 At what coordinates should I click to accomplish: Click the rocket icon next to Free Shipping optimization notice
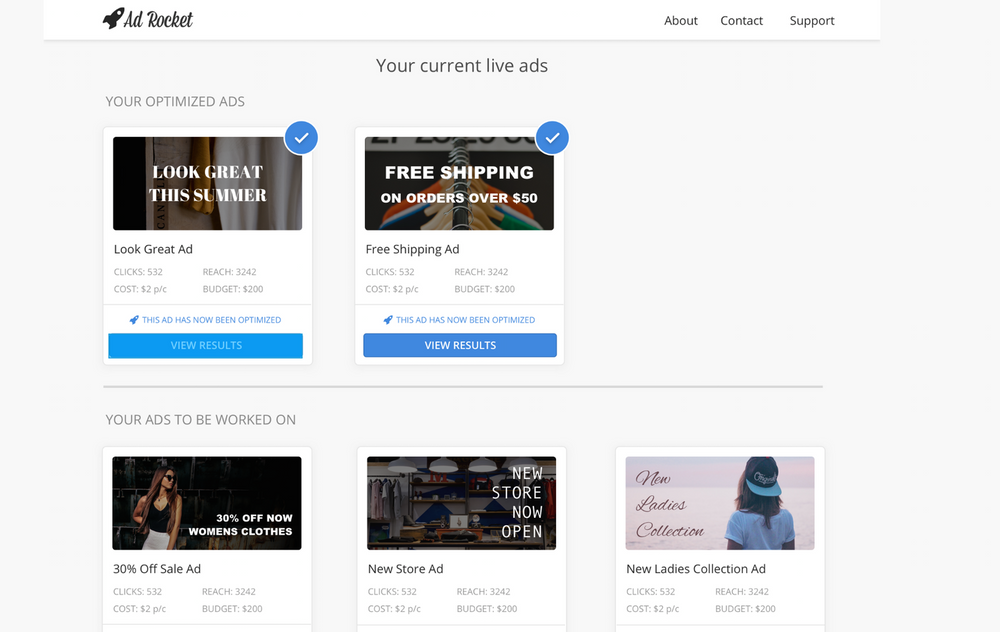[389, 319]
